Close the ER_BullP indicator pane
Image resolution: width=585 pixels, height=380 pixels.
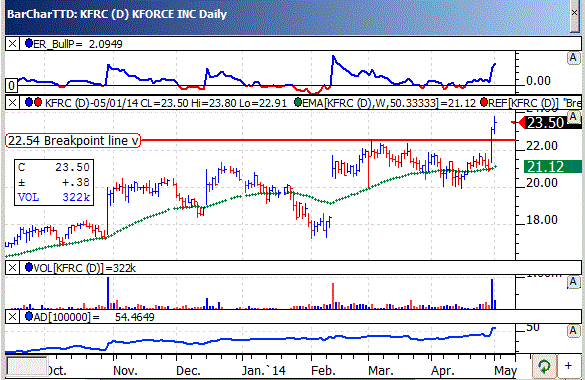12,44
